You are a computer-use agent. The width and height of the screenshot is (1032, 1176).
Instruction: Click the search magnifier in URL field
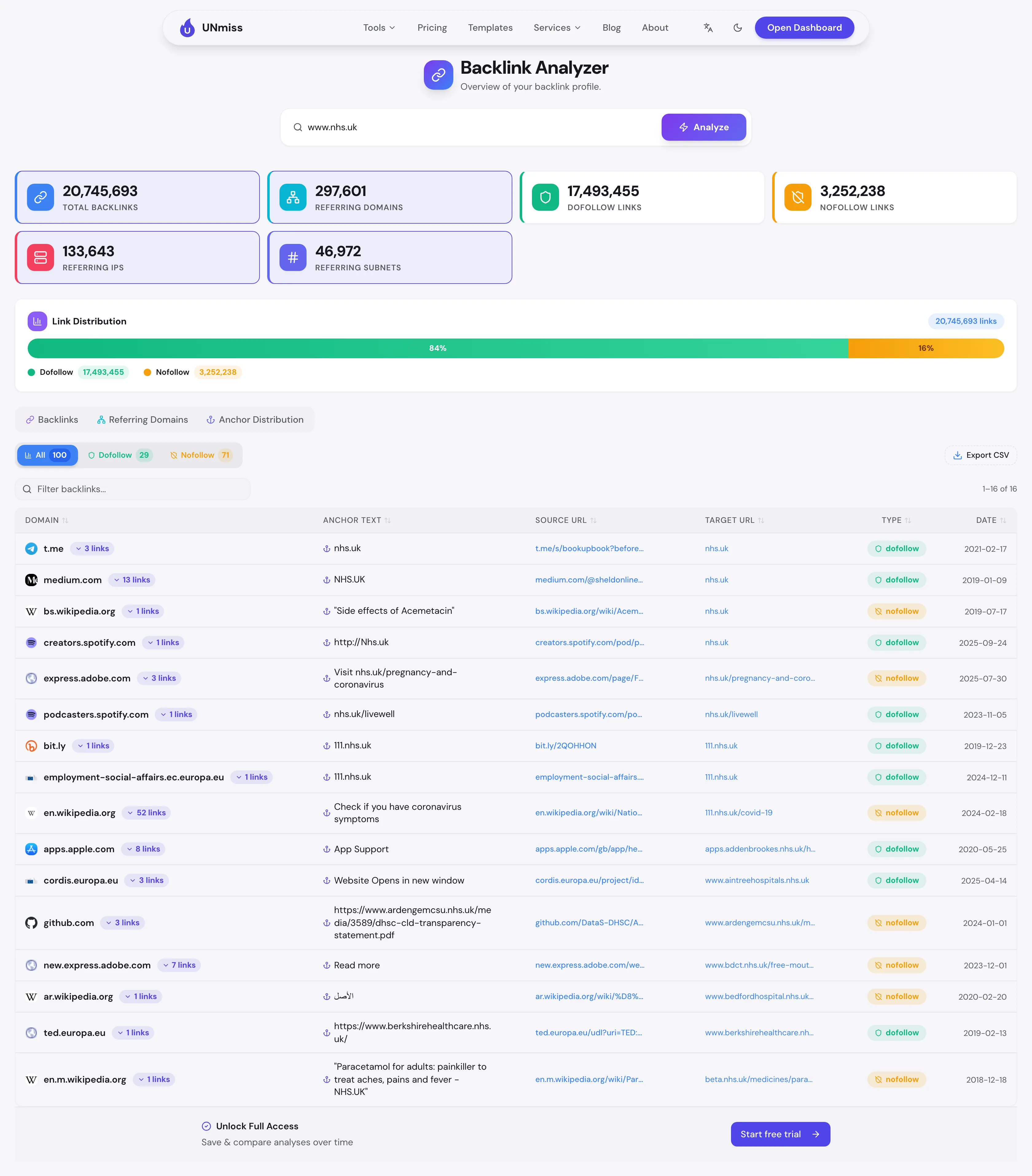298,127
